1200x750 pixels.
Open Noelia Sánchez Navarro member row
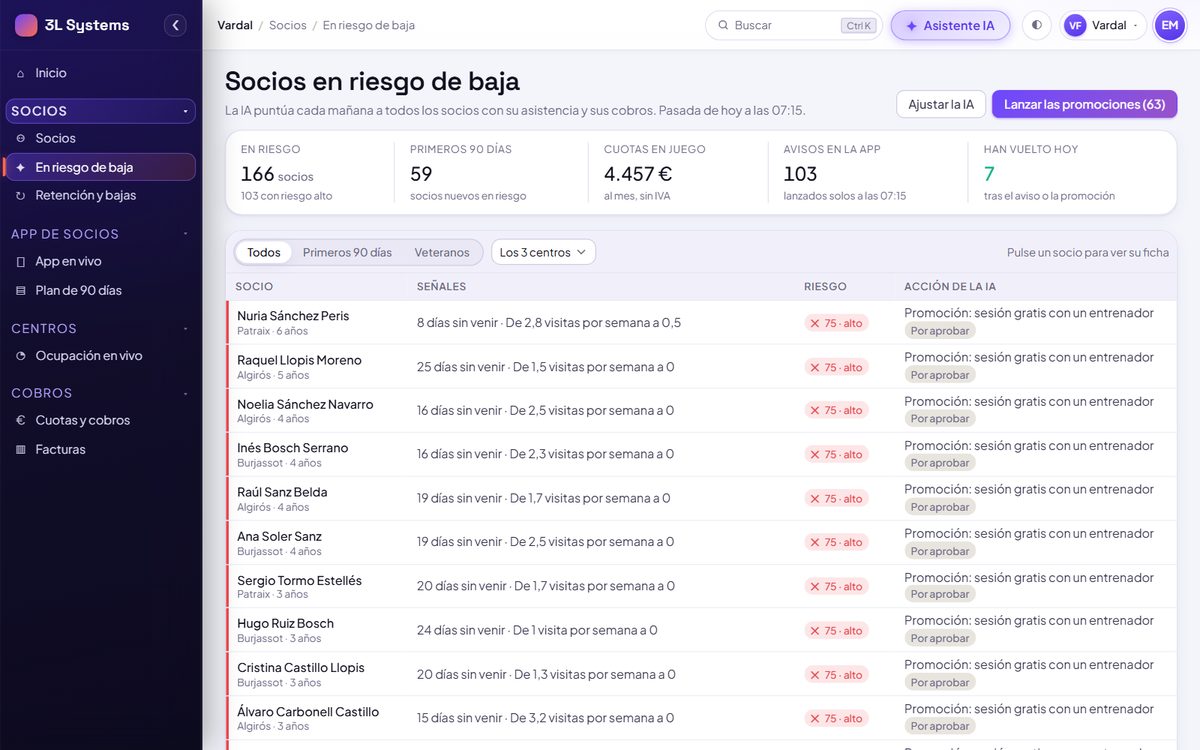pos(701,410)
